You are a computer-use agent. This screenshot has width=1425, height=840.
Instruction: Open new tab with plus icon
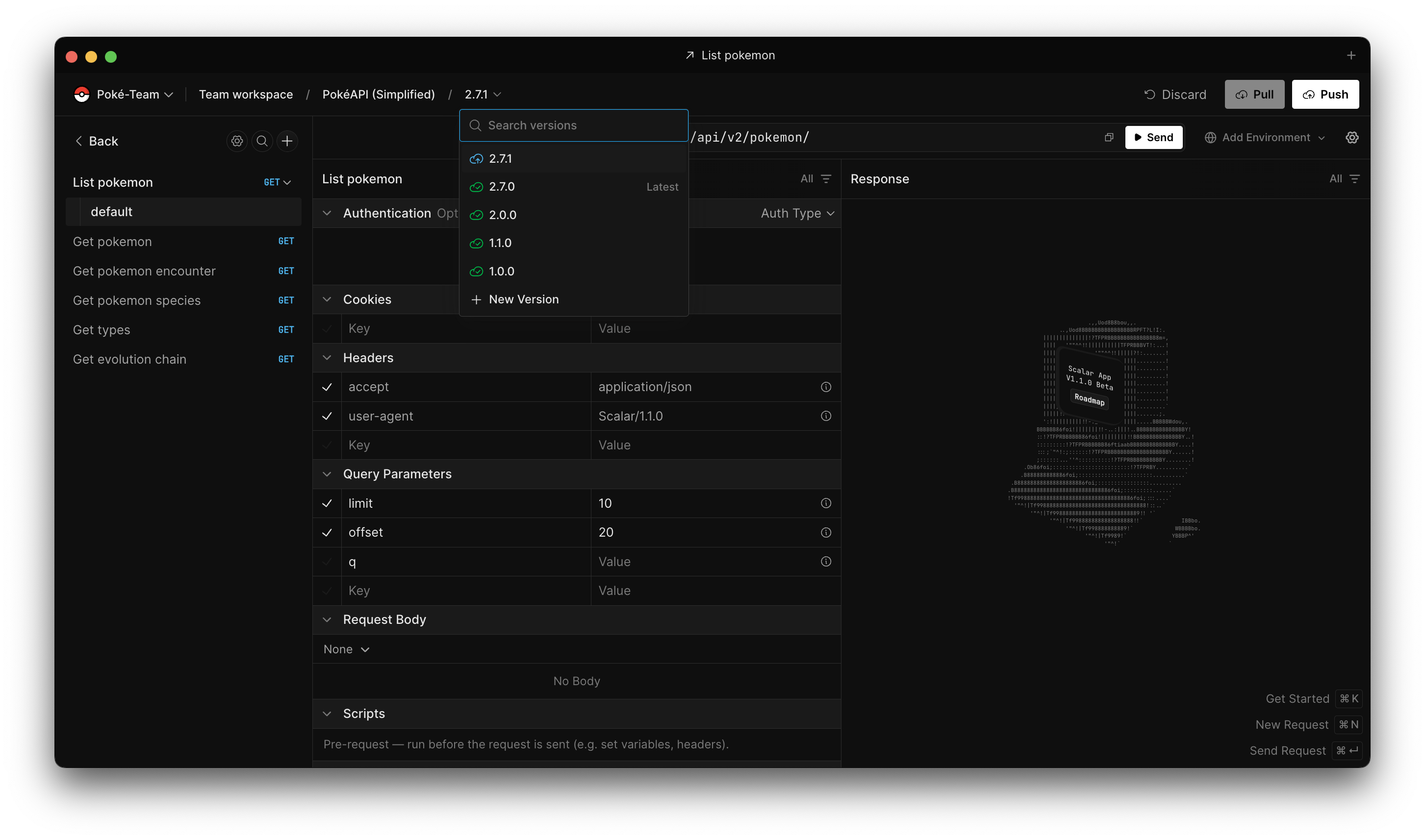pos(1351,55)
